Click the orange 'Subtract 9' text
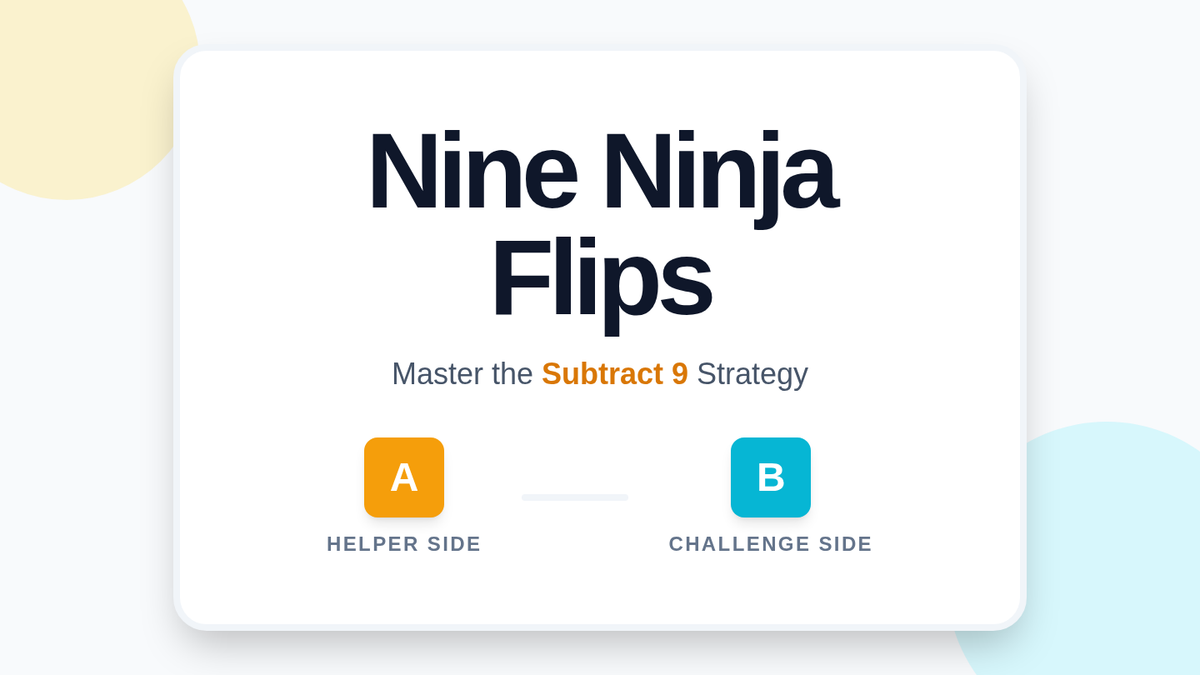Image resolution: width=1200 pixels, height=675 pixels. [x=614, y=374]
